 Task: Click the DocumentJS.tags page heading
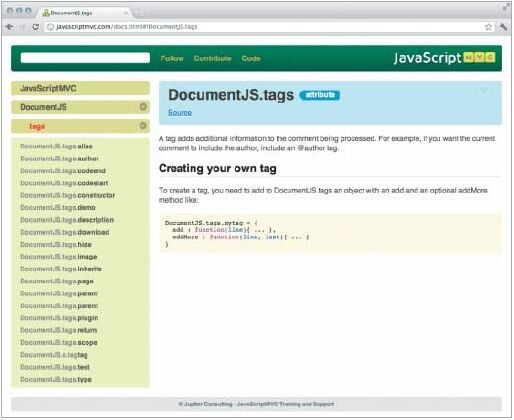(231, 95)
